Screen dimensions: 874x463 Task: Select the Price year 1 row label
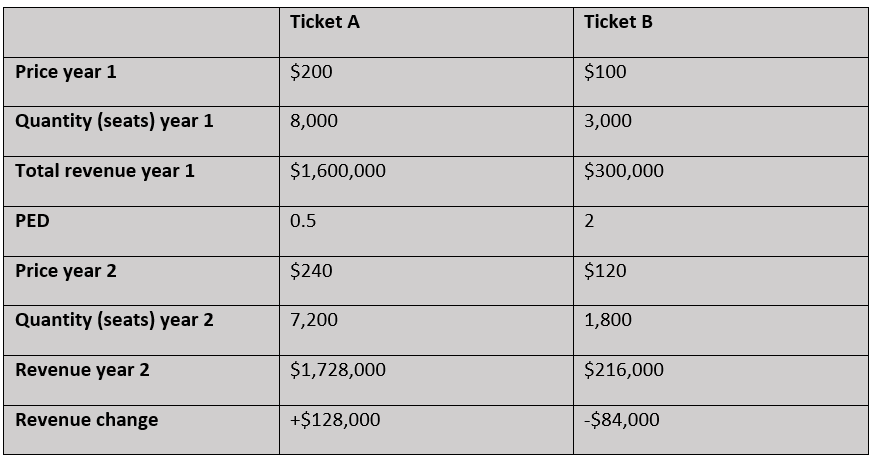coord(66,72)
